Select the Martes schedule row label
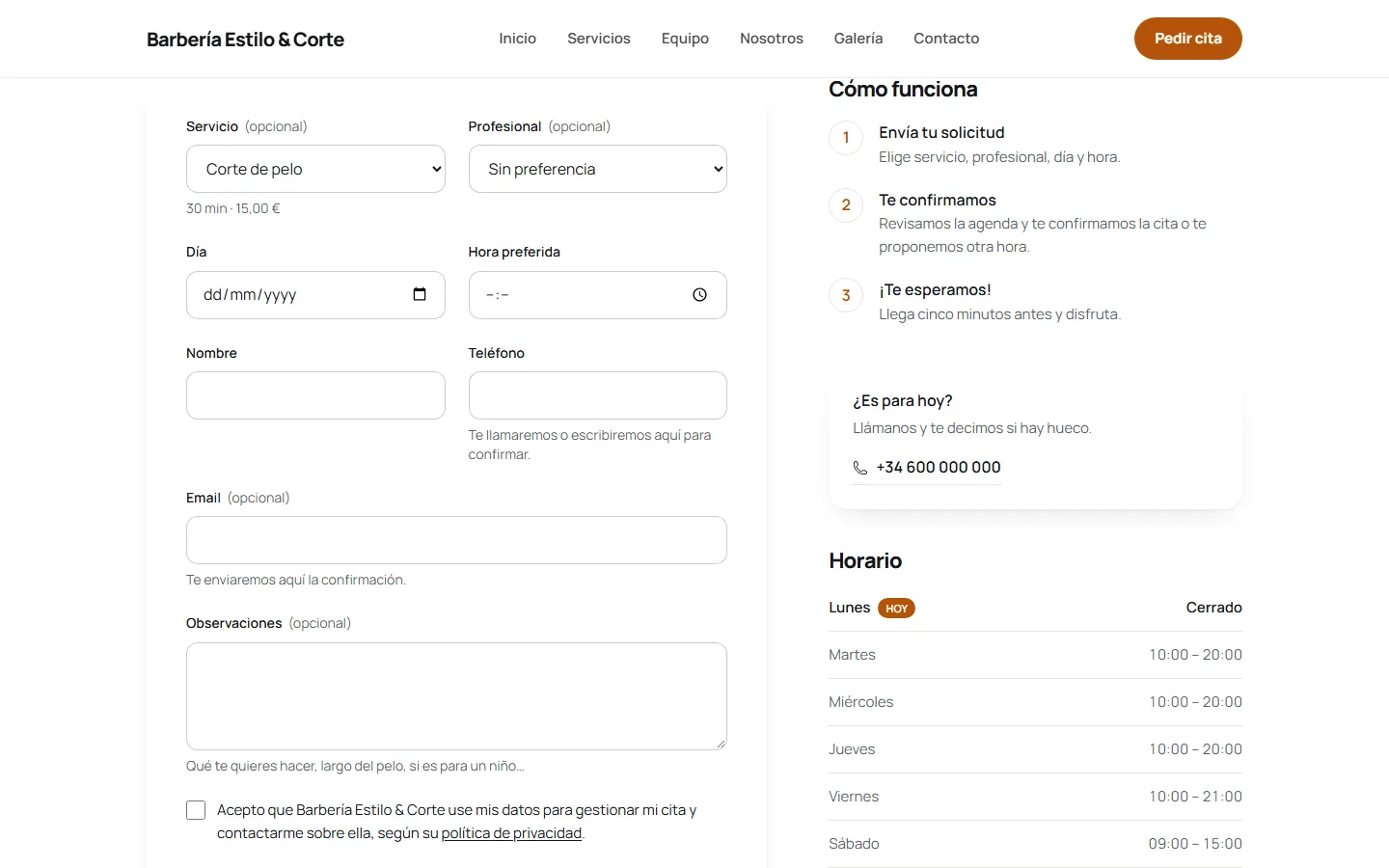Screen dimensions: 1389x868 tap(852, 655)
